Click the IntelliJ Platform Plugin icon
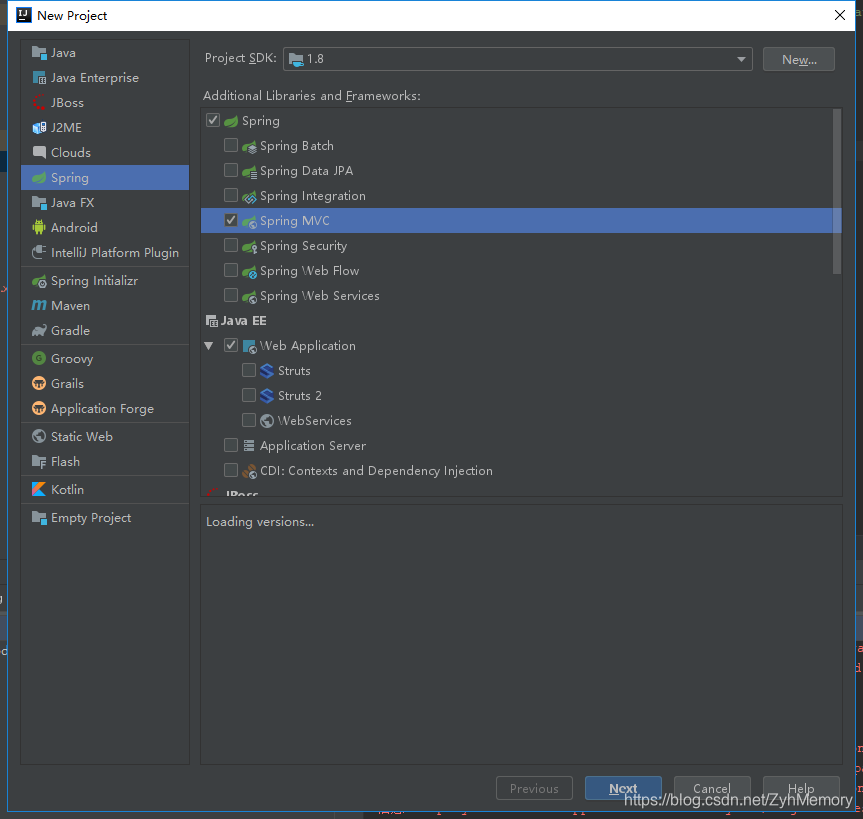The width and height of the screenshot is (863, 819). coord(39,253)
